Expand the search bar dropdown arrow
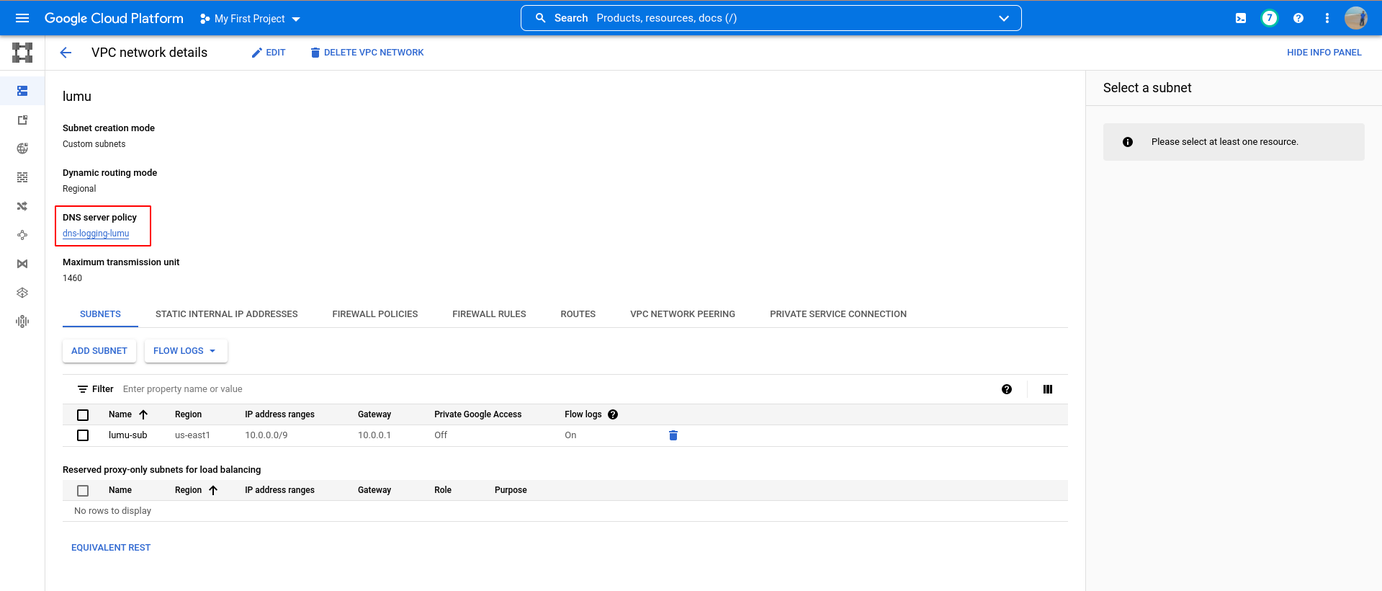Screen dimensions: 1382x591 coord(1003,18)
